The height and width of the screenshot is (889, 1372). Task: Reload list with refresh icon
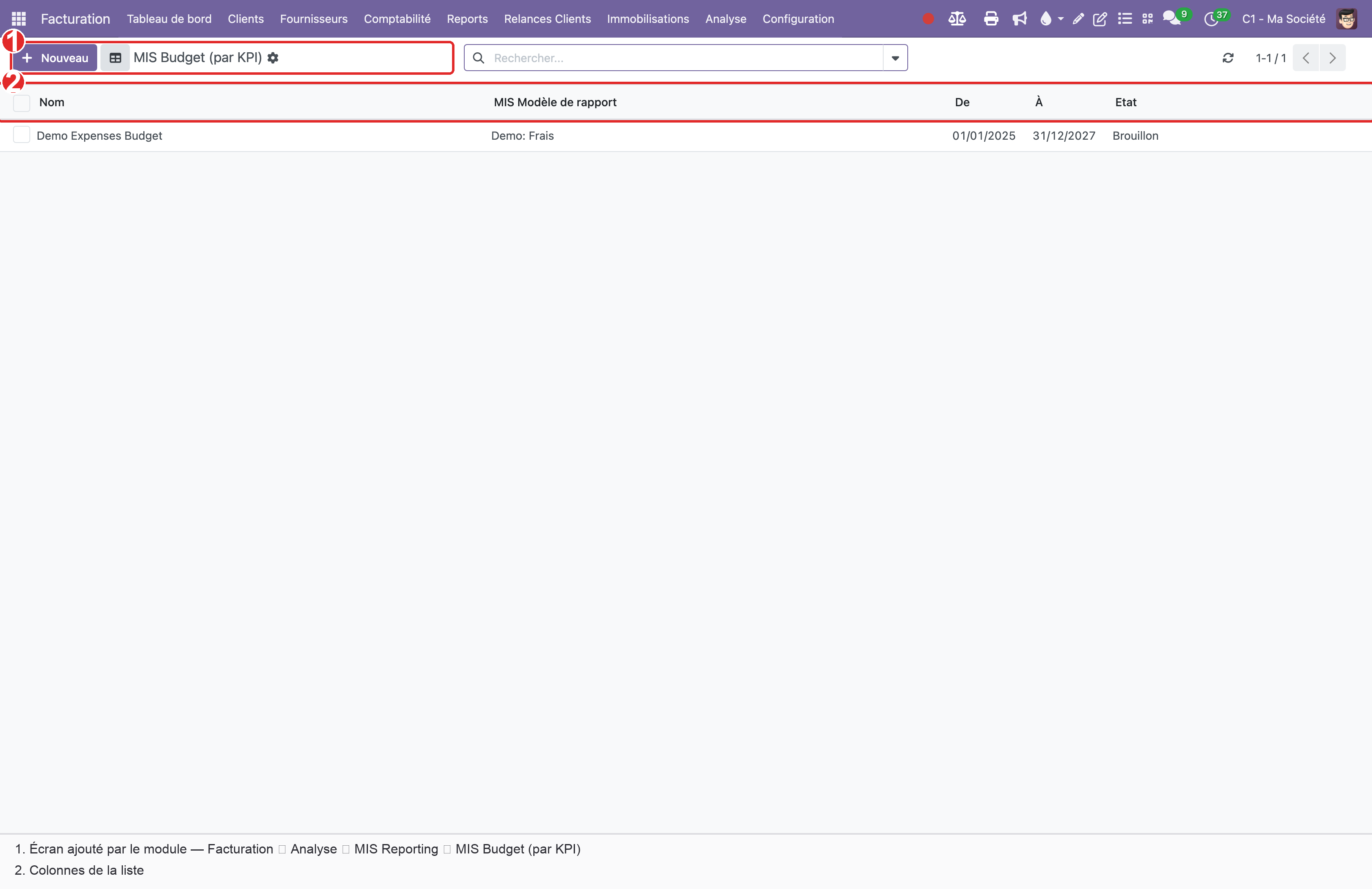[1228, 58]
